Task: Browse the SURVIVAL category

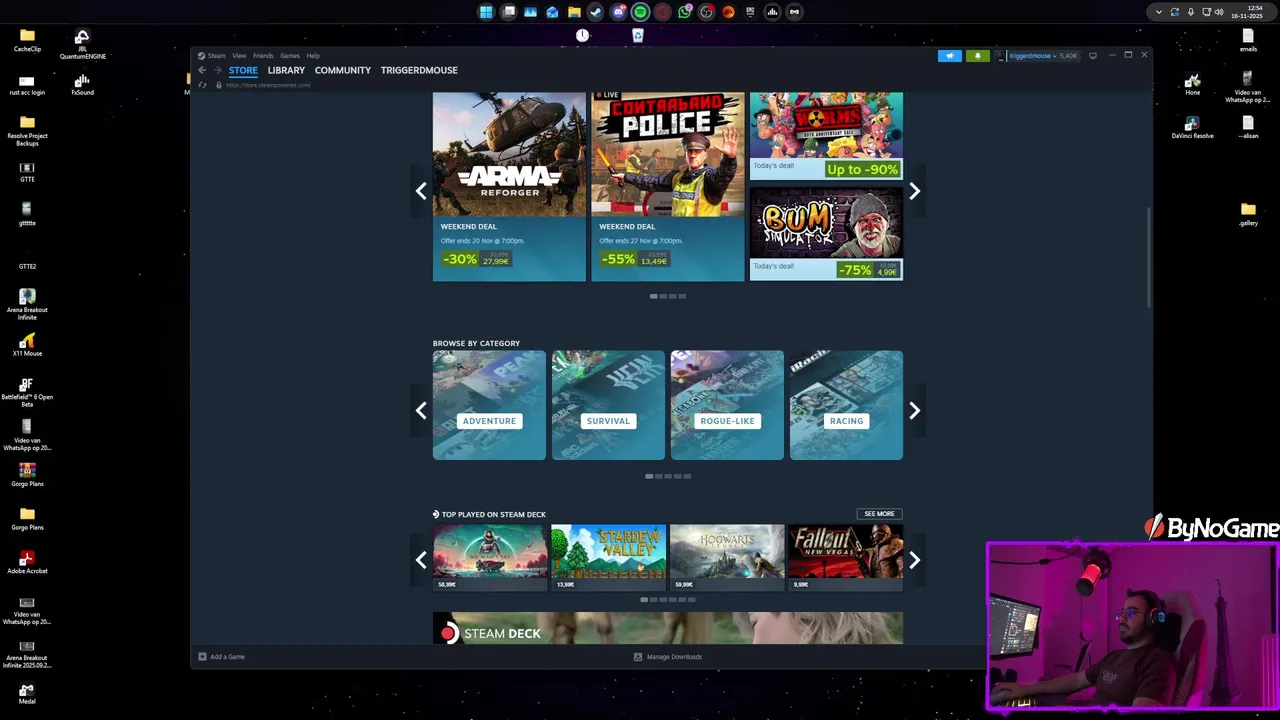Action: (x=608, y=405)
